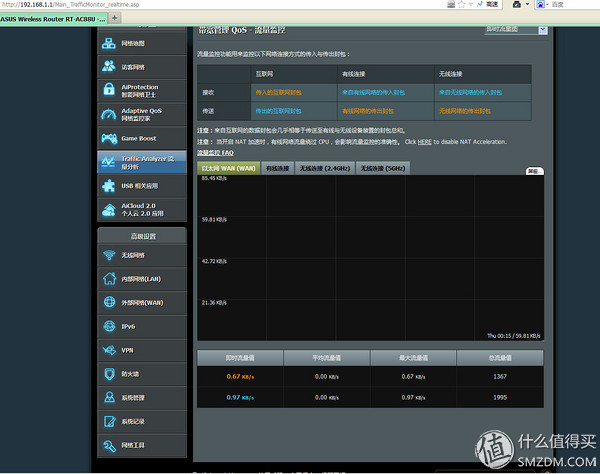Click the page icon left of the star
600x474 pixels.
pos(451,4)
